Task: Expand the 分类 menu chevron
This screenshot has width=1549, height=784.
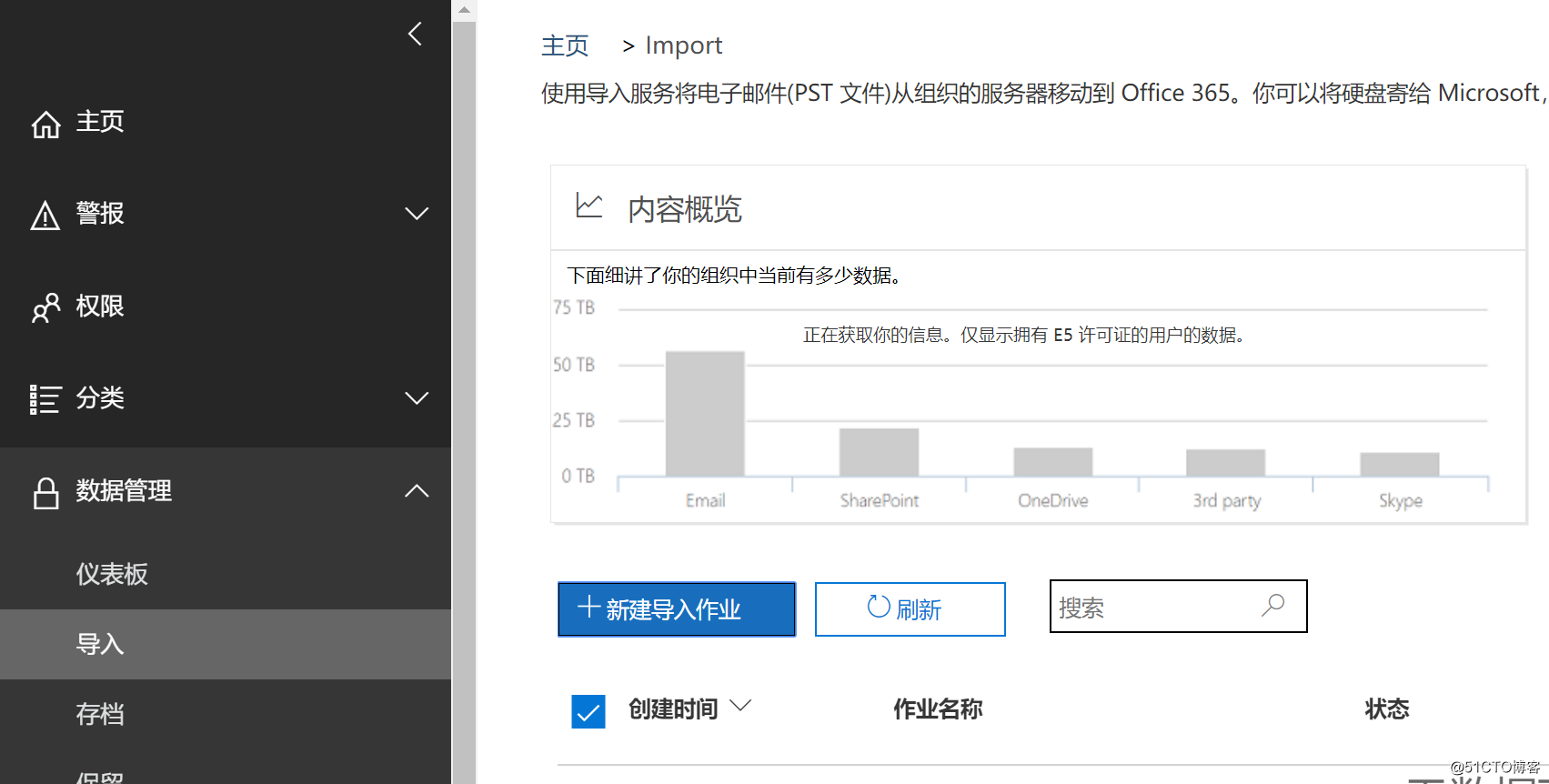Action: click(417, 398)
